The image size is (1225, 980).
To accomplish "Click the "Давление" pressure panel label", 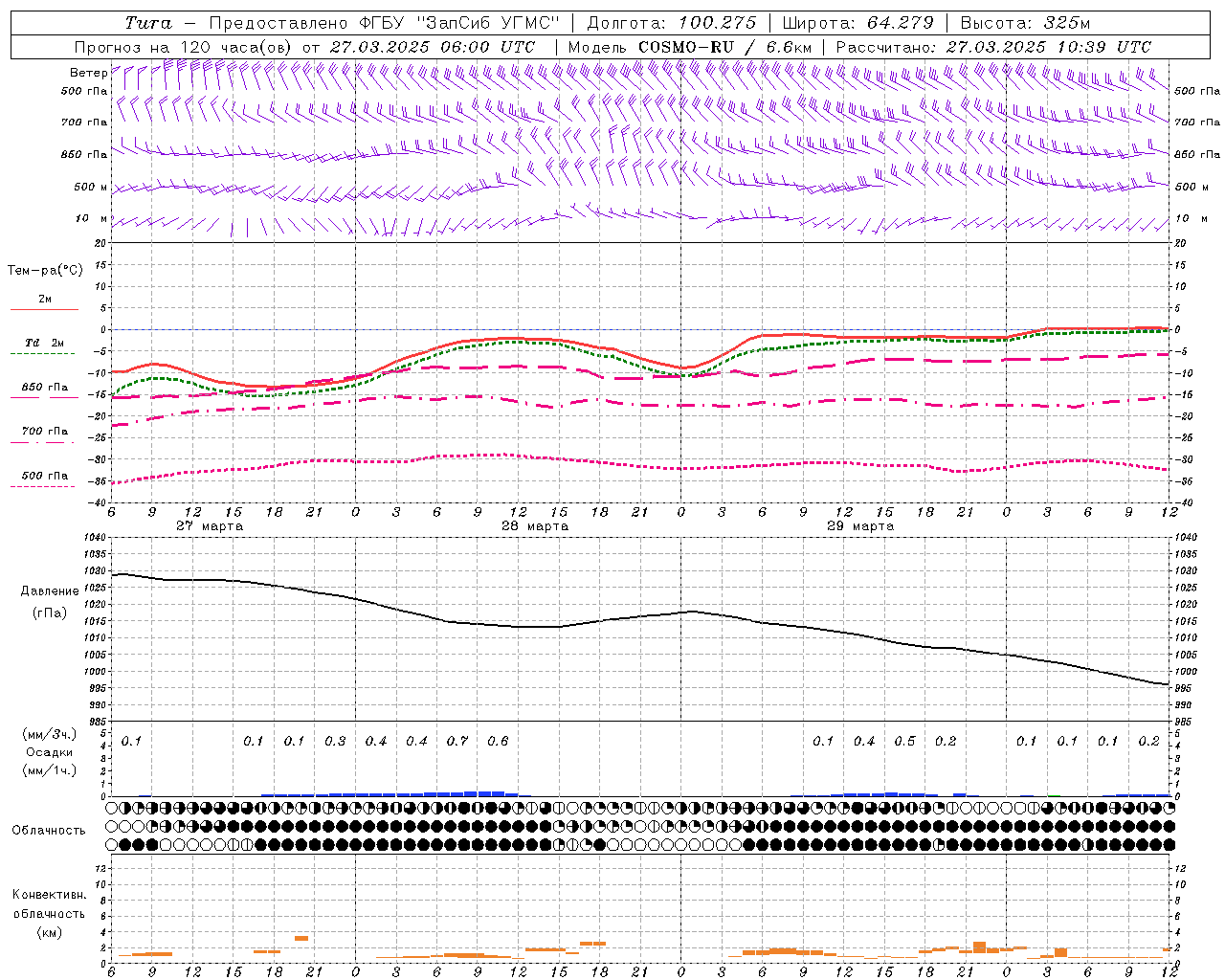I will point(50,591).
